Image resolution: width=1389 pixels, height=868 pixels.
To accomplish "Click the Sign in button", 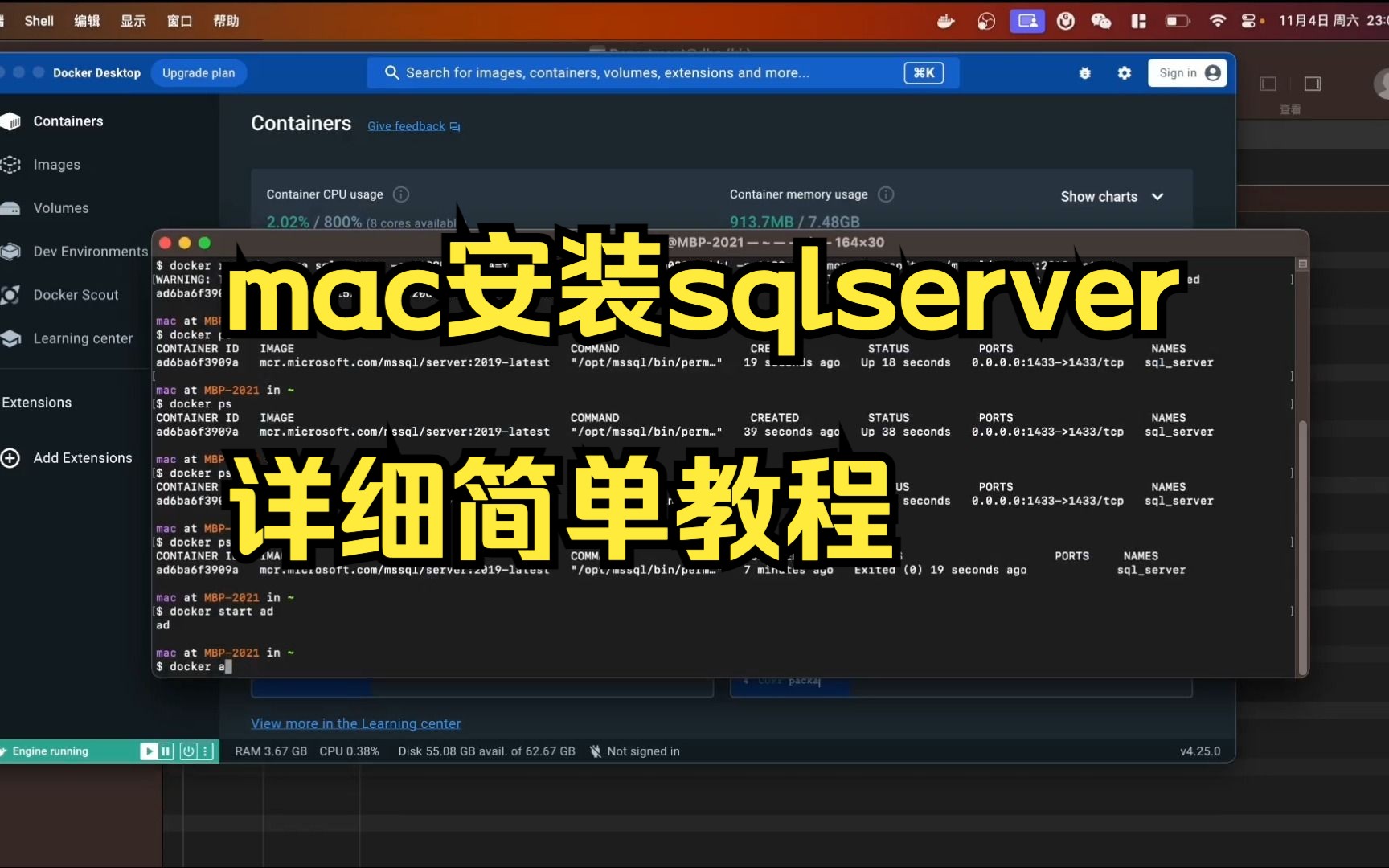I will [1187, 73].
